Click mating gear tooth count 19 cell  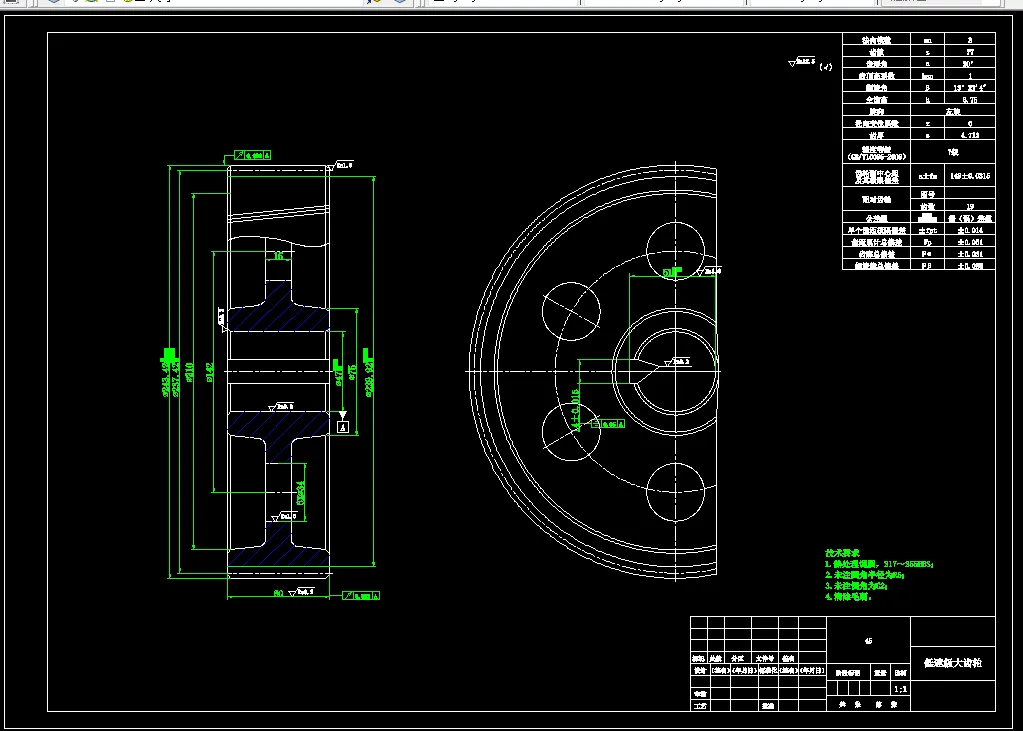pyautogui.click(x=970, y=206)
